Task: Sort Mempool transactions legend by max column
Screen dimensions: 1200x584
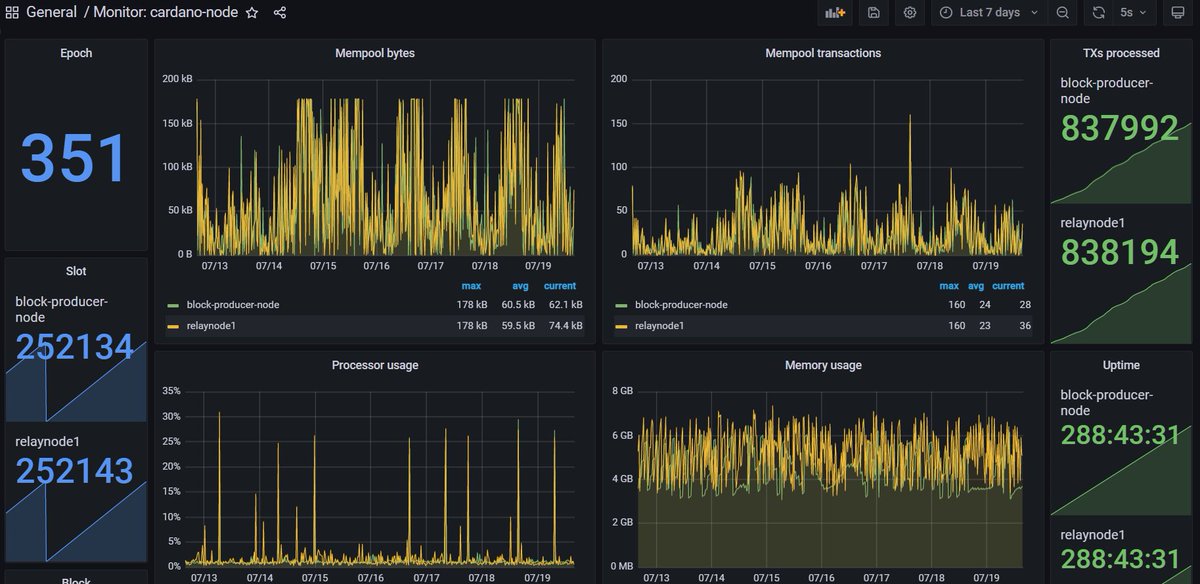Action: [x=949, y=286]
